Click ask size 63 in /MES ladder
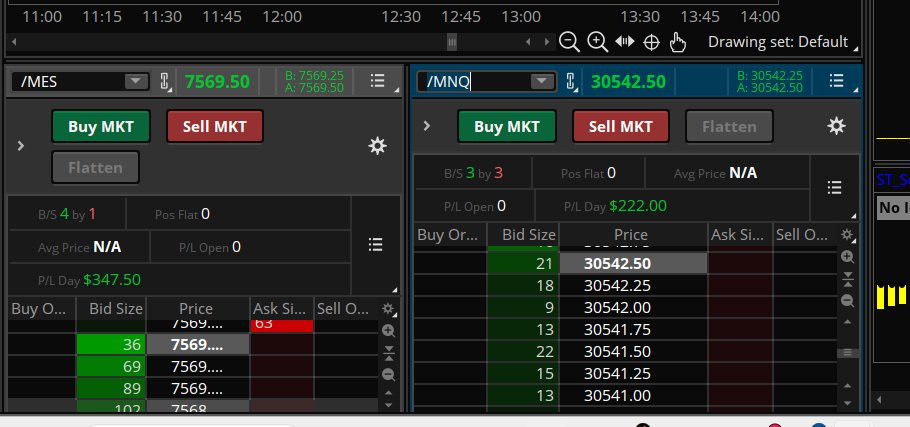The height and width of the screenshot is (427, 910). (281, 324)
